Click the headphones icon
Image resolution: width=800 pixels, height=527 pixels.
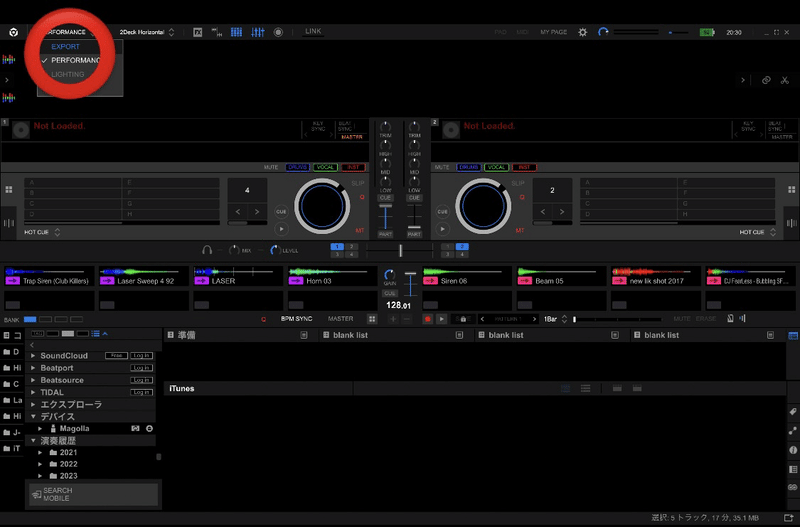pyautogui.click(x=207, y=250)
